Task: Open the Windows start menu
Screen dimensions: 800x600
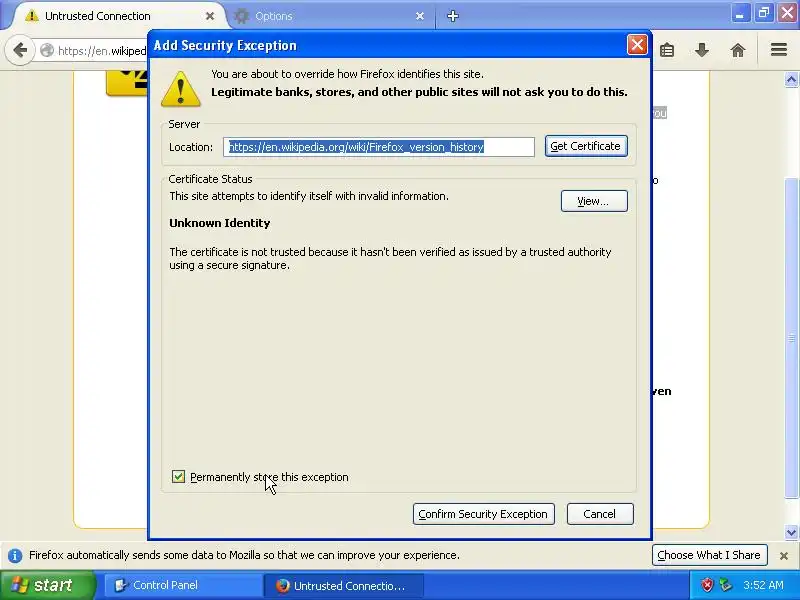Action: coord(47,585)
